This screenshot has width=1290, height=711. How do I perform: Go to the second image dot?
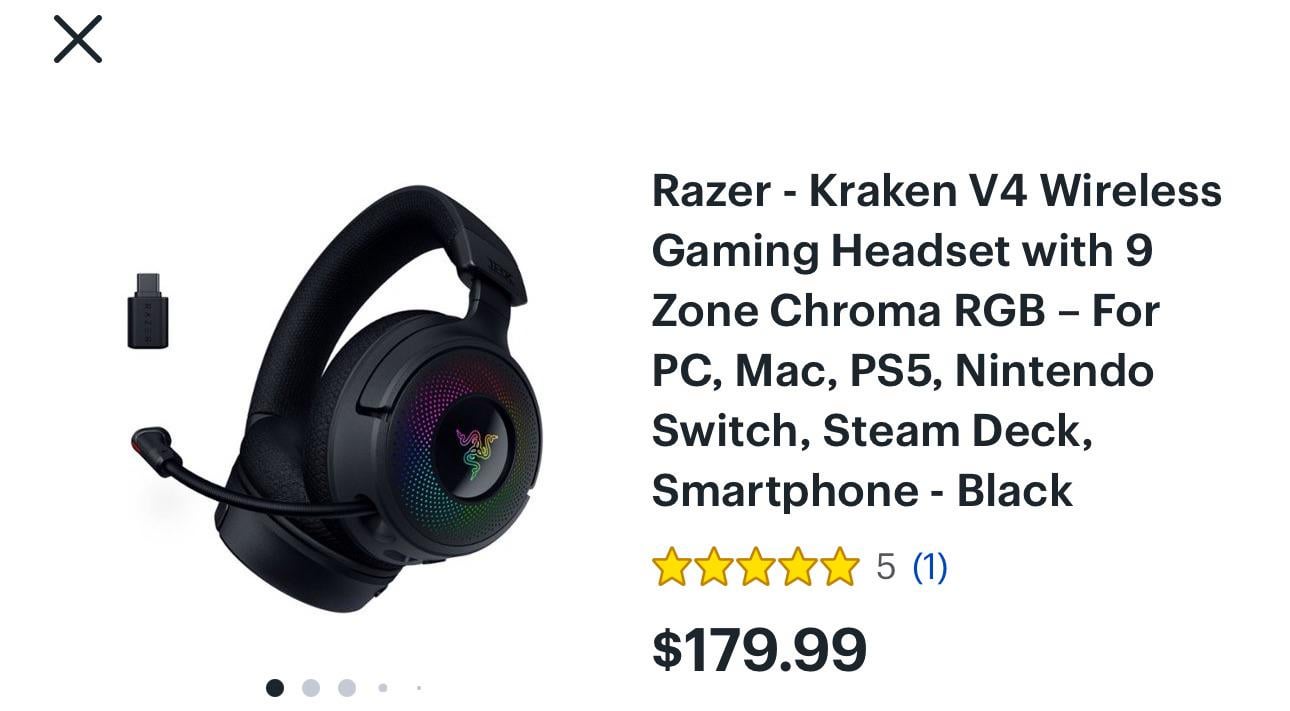311,688
